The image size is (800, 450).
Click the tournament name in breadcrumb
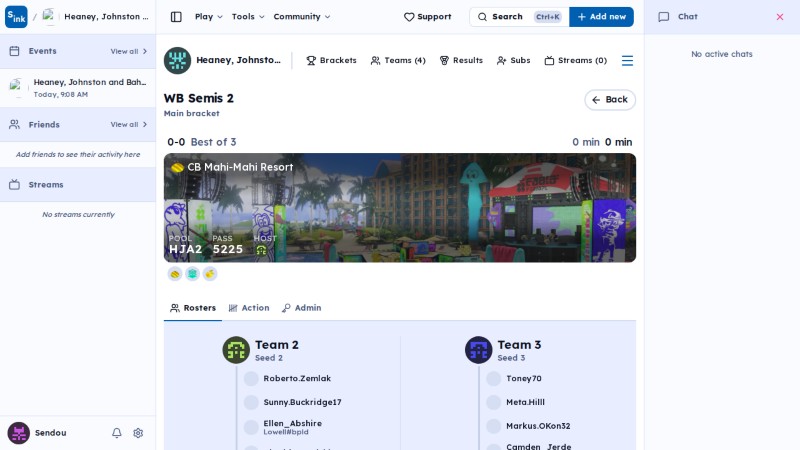coord(106,17)
